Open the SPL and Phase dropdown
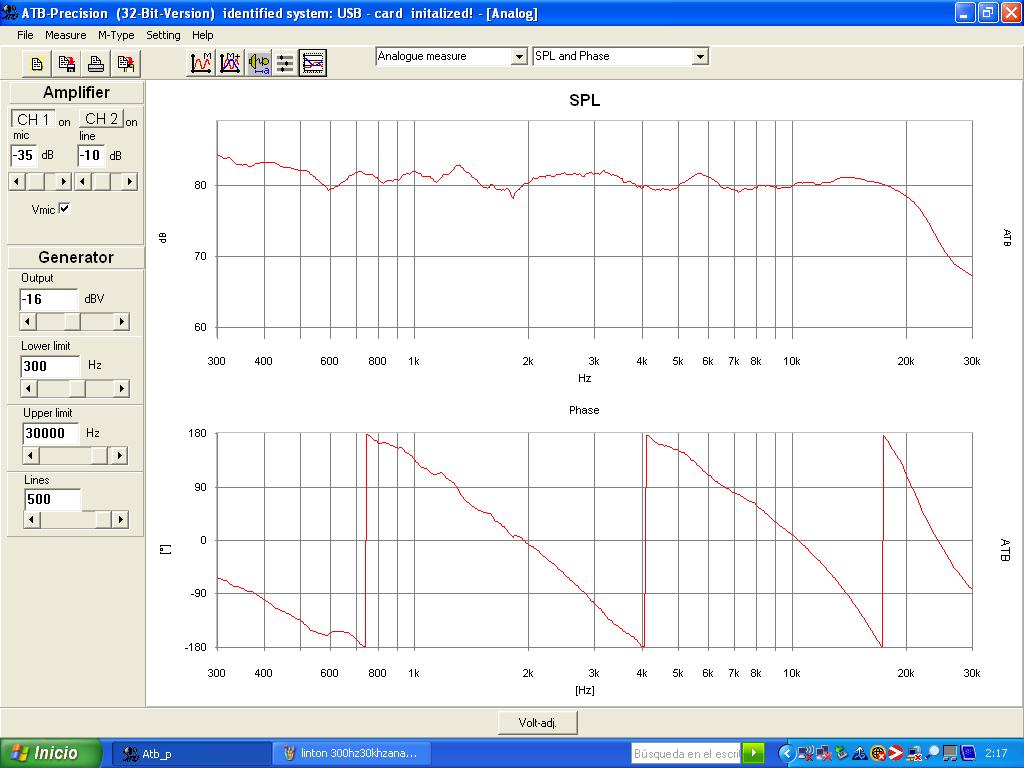Screen dimensions: 1024x768 pos(700,57)
